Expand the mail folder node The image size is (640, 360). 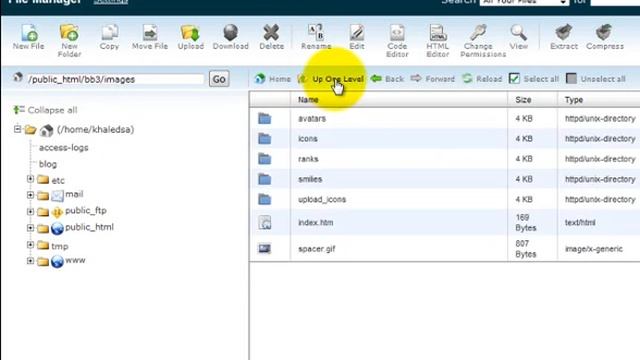tap(30, 195)
